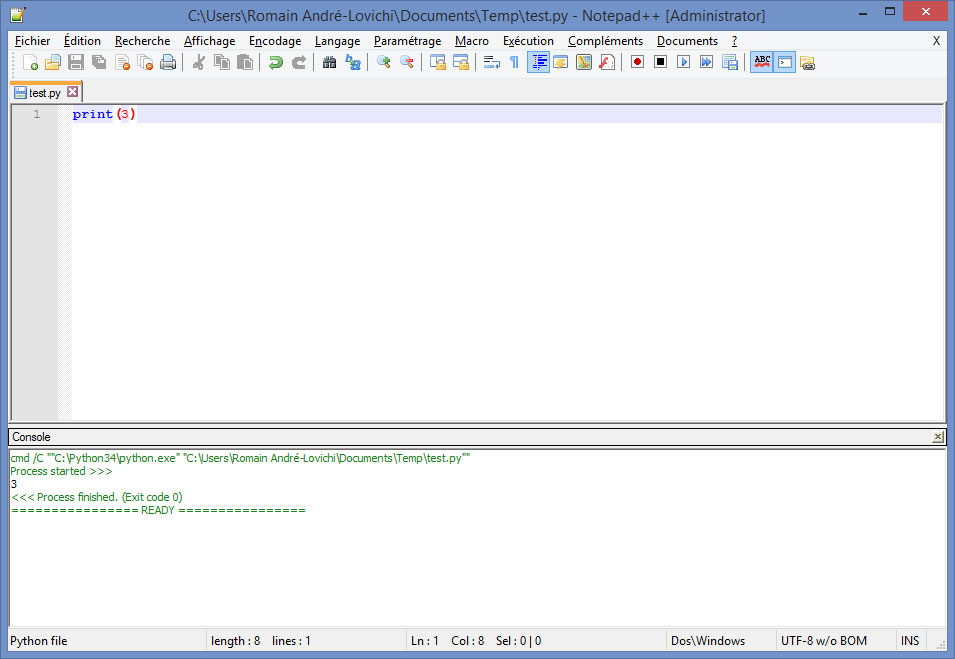Click the X at menu bar right end
The width and height of the screenshot is (955, 659).
coord(936,41)
